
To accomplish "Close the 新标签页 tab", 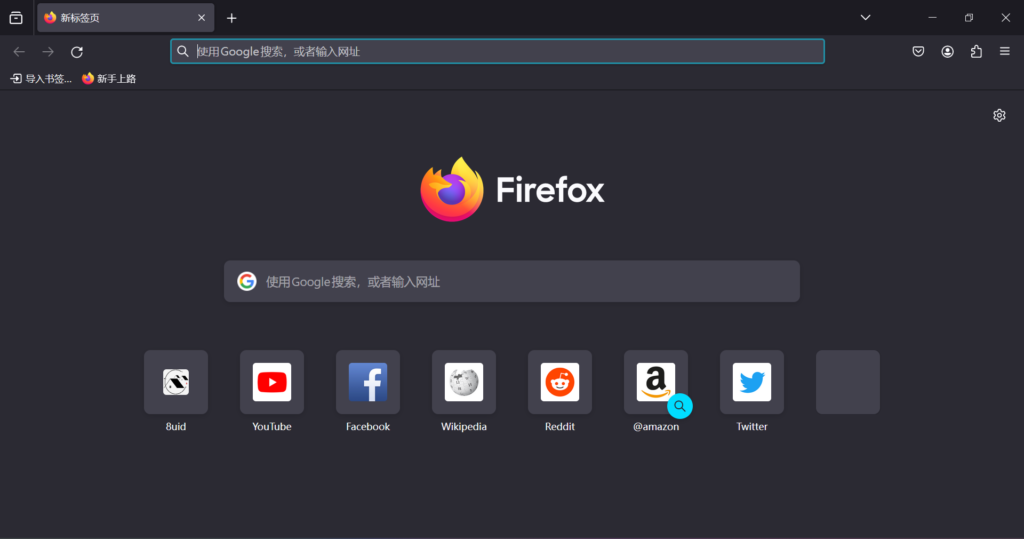I will [201, 18].
